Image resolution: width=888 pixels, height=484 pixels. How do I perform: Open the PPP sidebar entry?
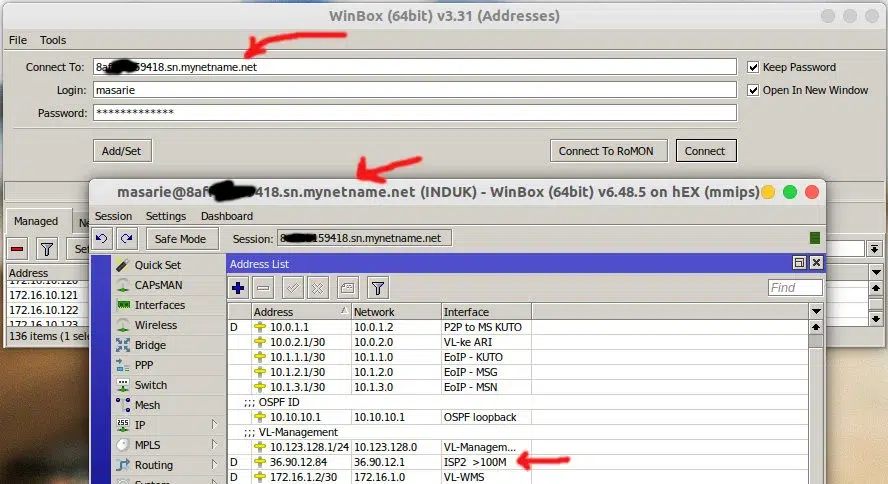click(144, 365)
